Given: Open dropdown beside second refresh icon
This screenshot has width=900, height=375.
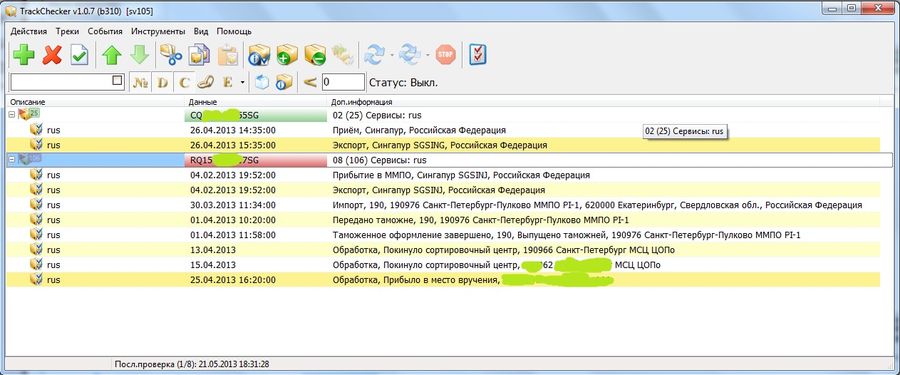Looking at the screenshot, I should 428,55.
